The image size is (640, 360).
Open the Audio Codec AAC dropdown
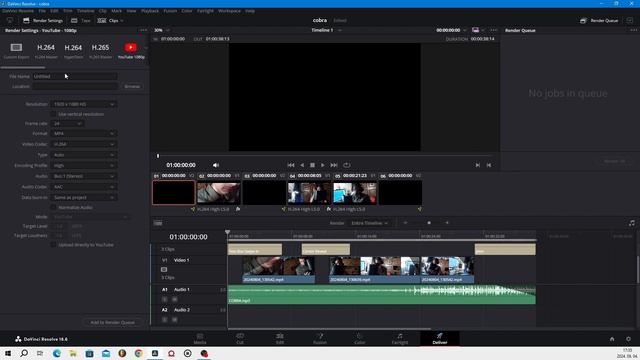[84, 187]
